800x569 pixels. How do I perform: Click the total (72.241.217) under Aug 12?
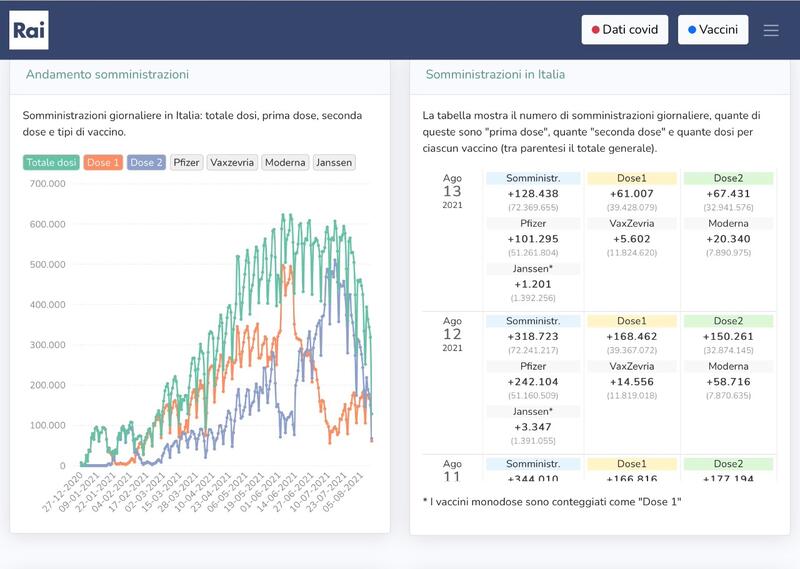click(x=533, y=351)
